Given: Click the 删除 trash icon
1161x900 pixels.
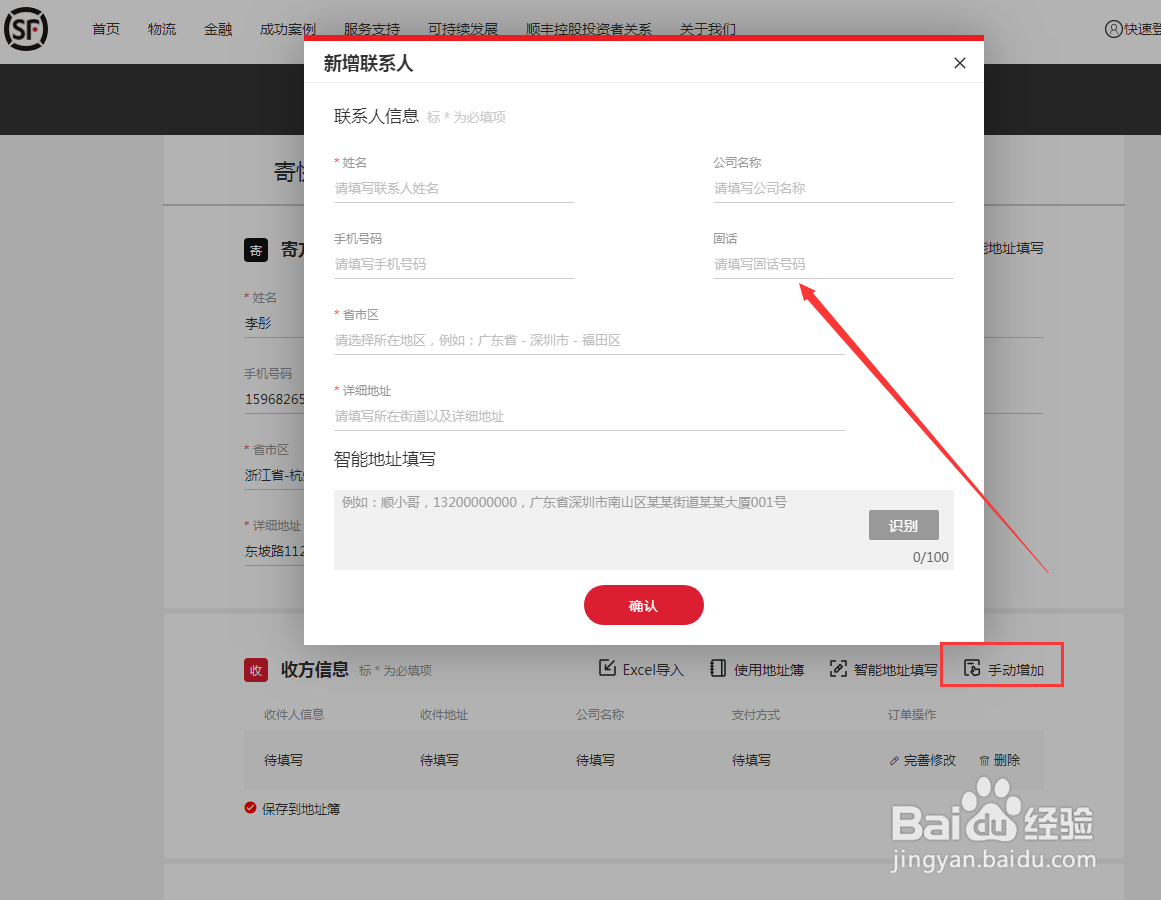Looking at the screenshot, I should coord(986,760).
